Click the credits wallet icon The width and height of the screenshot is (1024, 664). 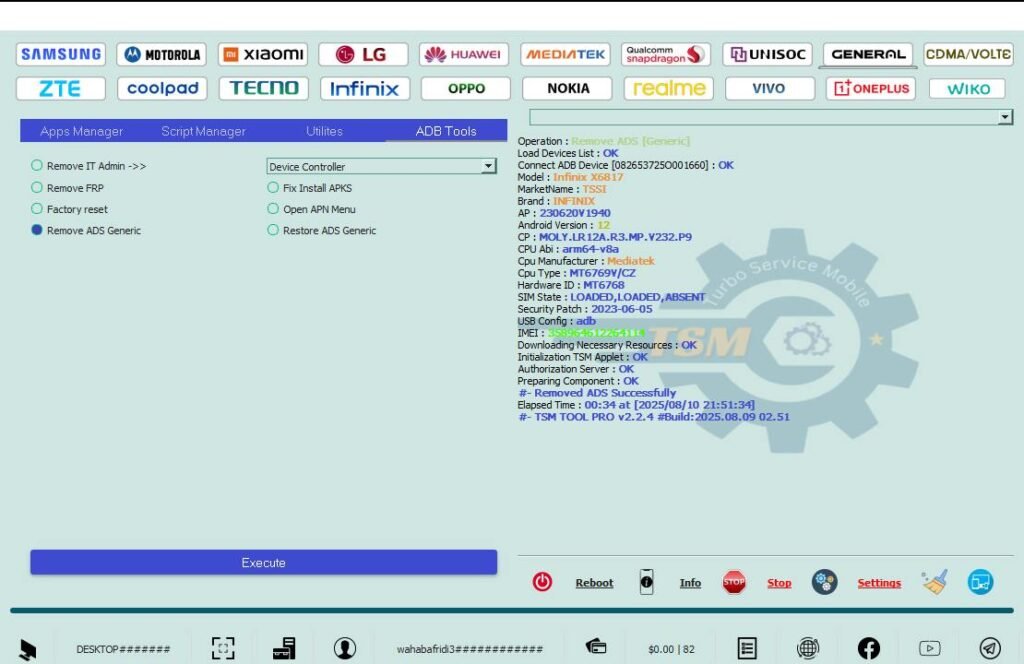pos(596,647)
